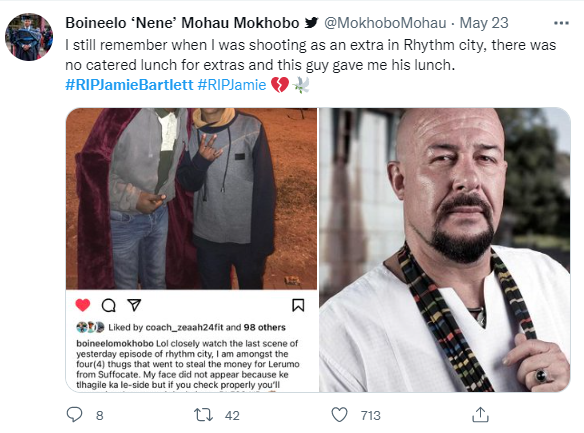
Task: Click the Twitter bird badge beside the name
Action: [311, 23]
